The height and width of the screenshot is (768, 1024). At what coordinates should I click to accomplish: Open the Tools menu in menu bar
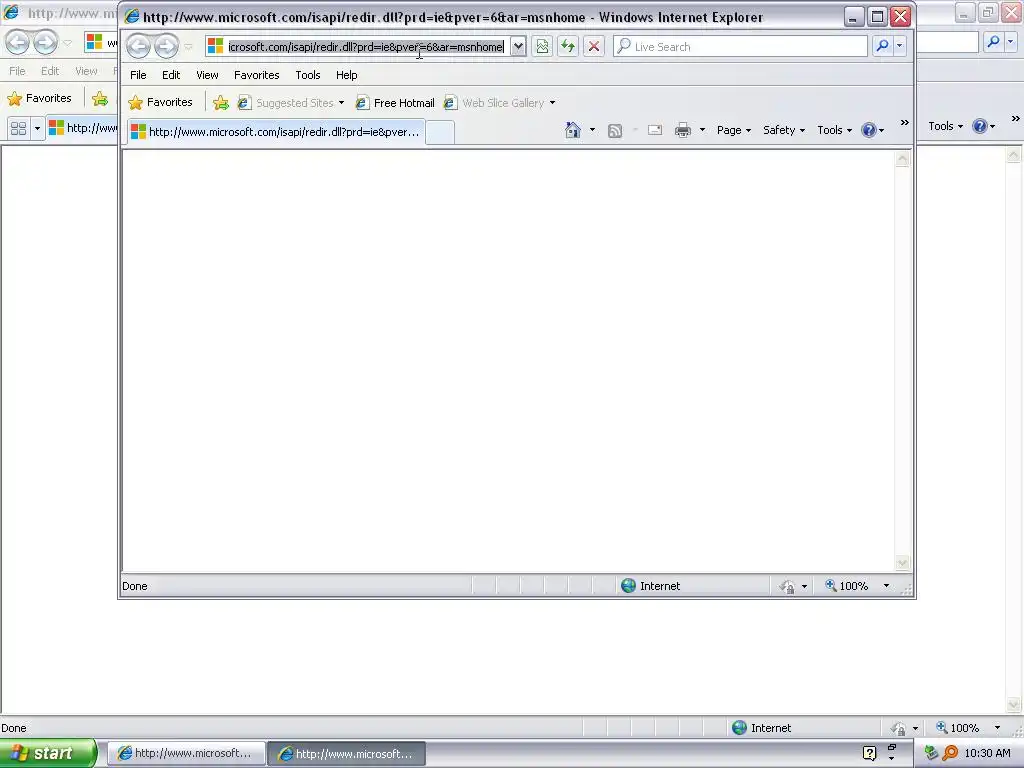pyautogui.click(x=308, y=75)
